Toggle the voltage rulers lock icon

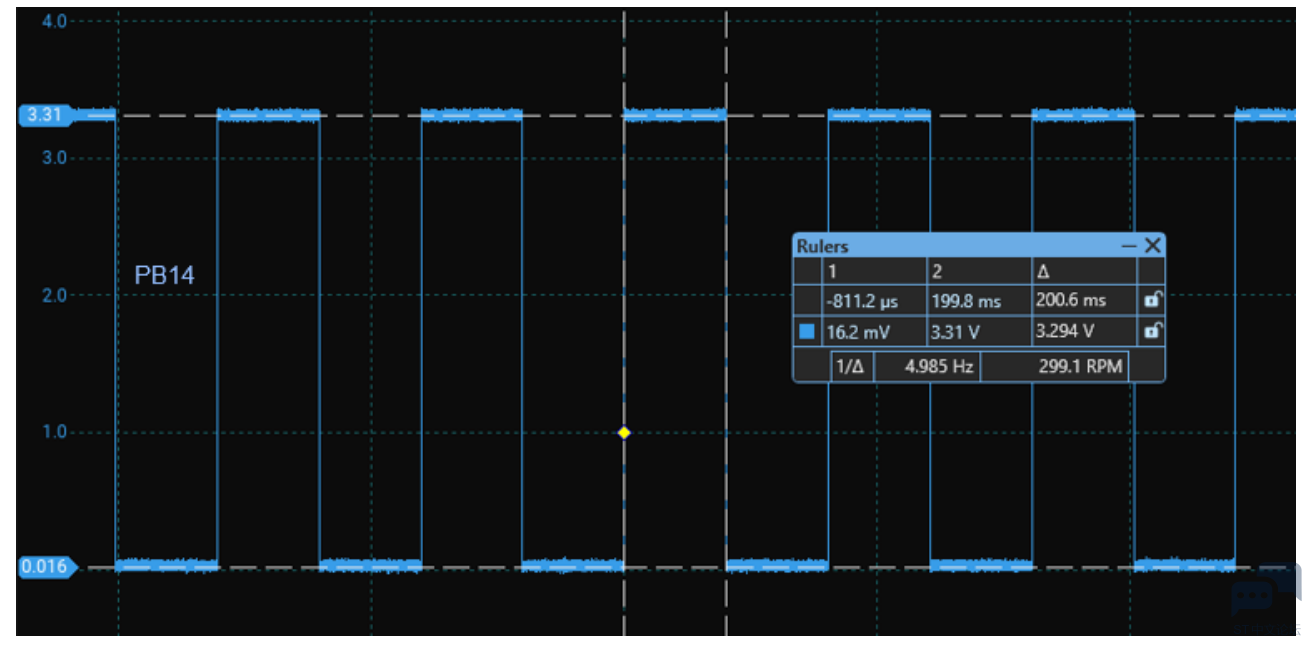(1152, 331)
